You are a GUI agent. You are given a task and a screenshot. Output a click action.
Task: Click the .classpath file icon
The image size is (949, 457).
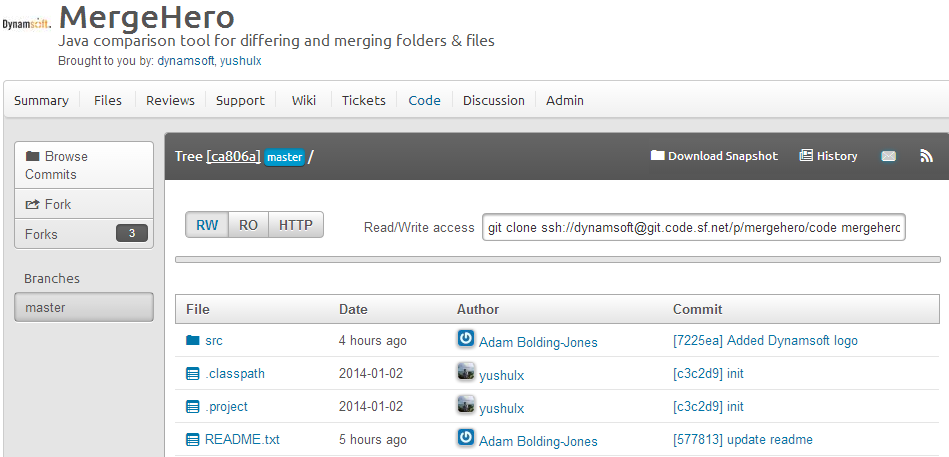(193, 374)
